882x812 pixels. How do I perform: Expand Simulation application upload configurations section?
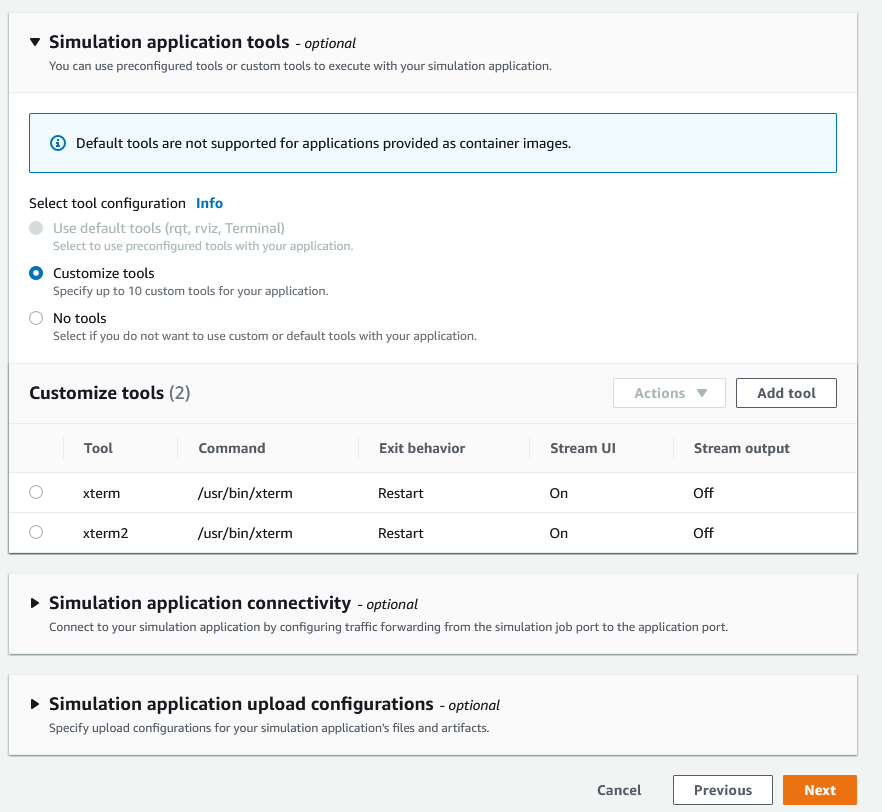pyautogui.click(x=35, y=704)
